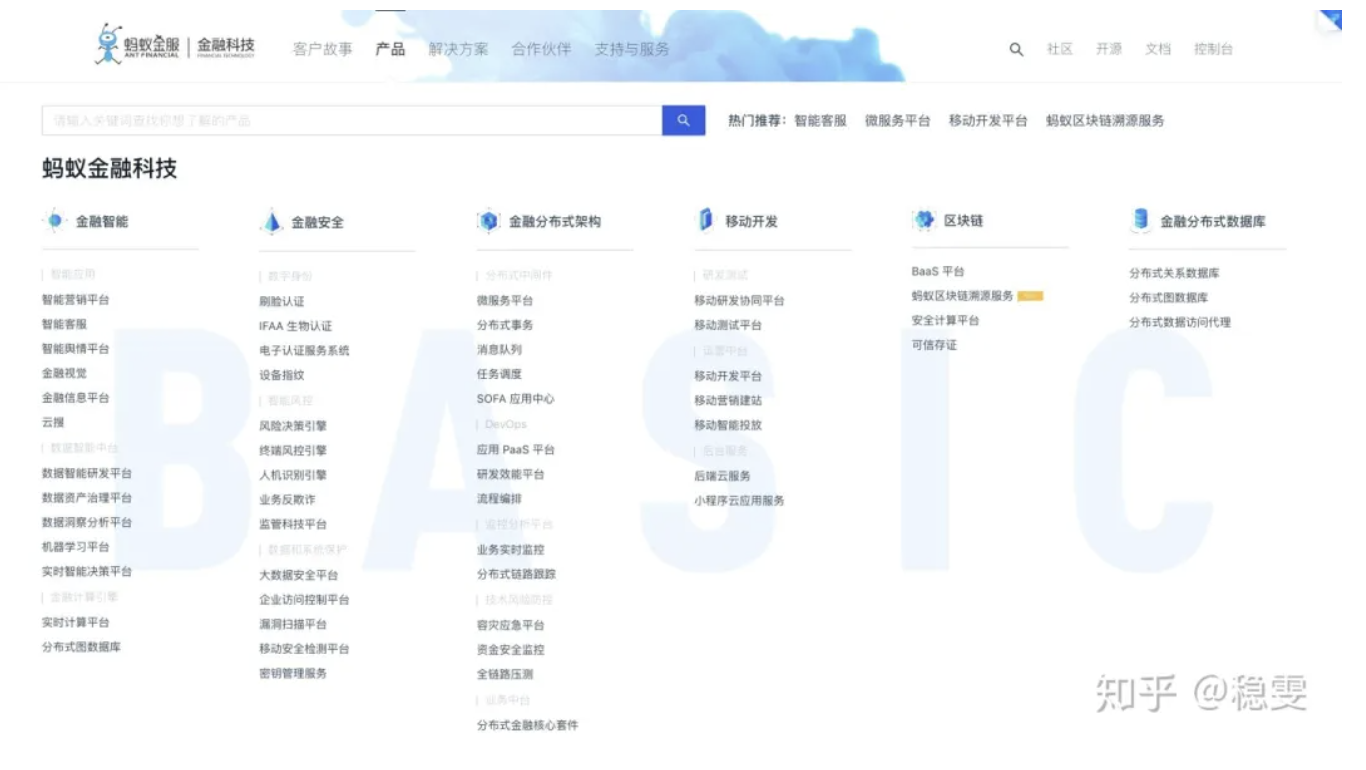Click the 区块链 category icon
Viewport: 1366px width, 770px height.
click(x=923, y=220)
